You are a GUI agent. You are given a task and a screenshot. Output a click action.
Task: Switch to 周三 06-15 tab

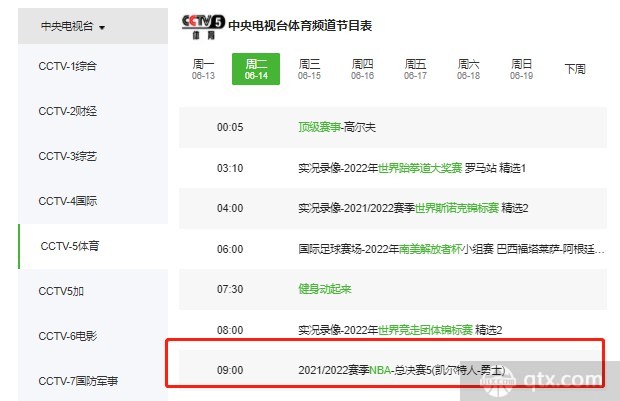click(x=309, y=69)
